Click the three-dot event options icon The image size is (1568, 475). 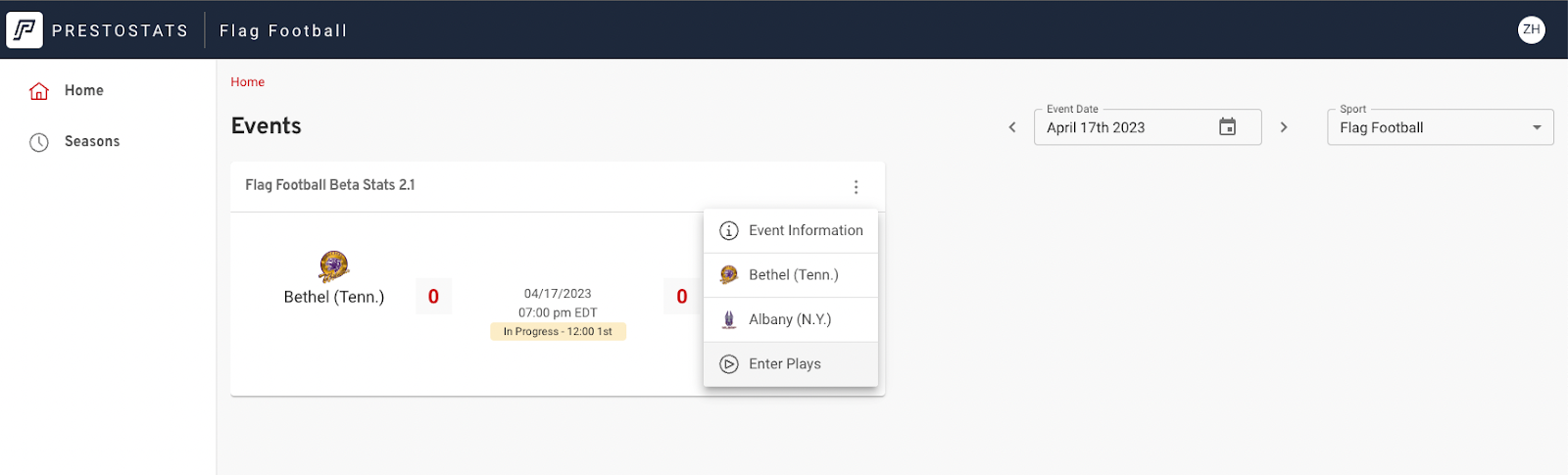(856, 187)
